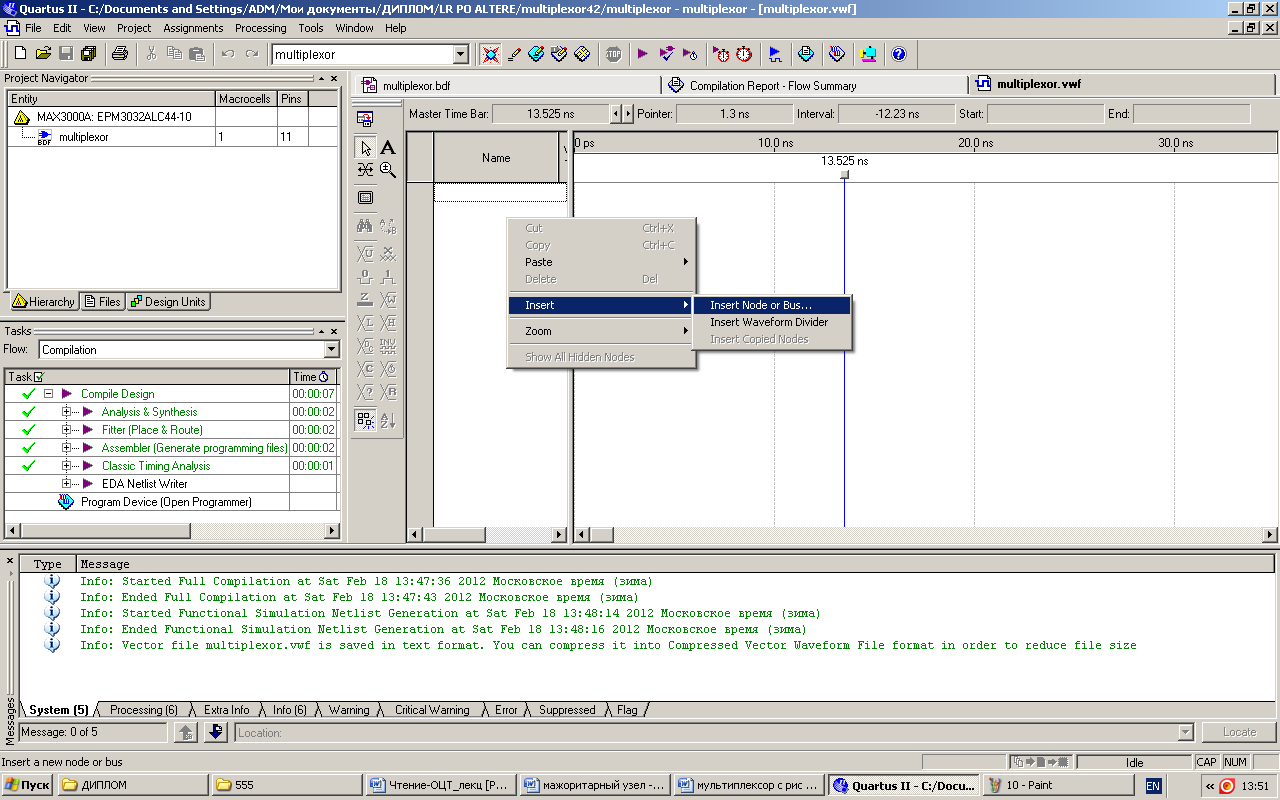Select the Text tool letter A
The width and height of the screenshot is (1280, 800).
[x=388, y=148]
